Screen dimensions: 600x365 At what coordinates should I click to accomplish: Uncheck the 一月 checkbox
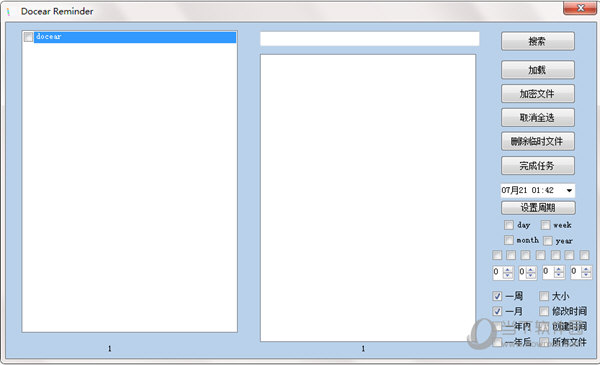point(497,311)
